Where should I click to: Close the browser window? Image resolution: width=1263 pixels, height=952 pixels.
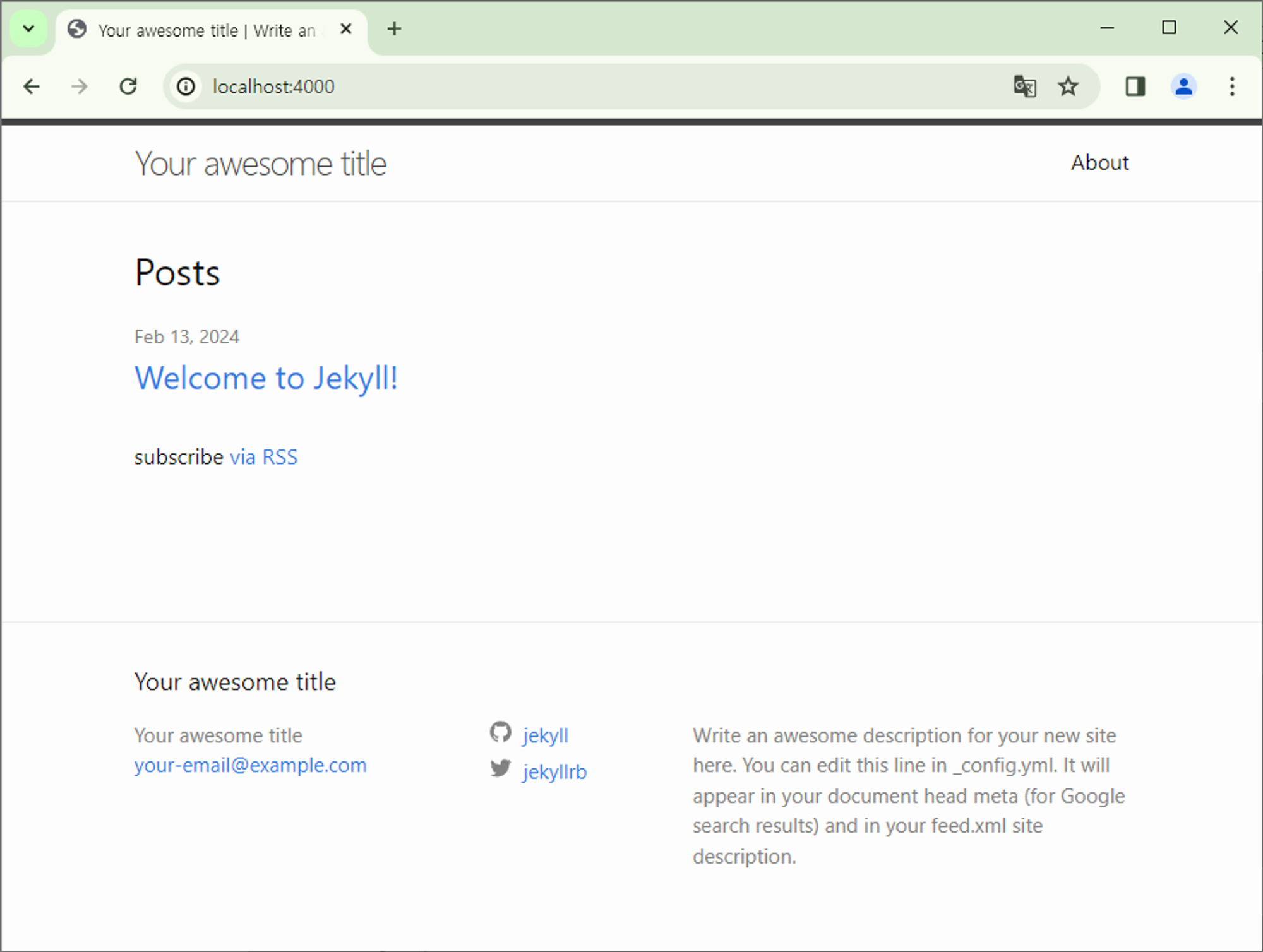(x=1231, y=28)
